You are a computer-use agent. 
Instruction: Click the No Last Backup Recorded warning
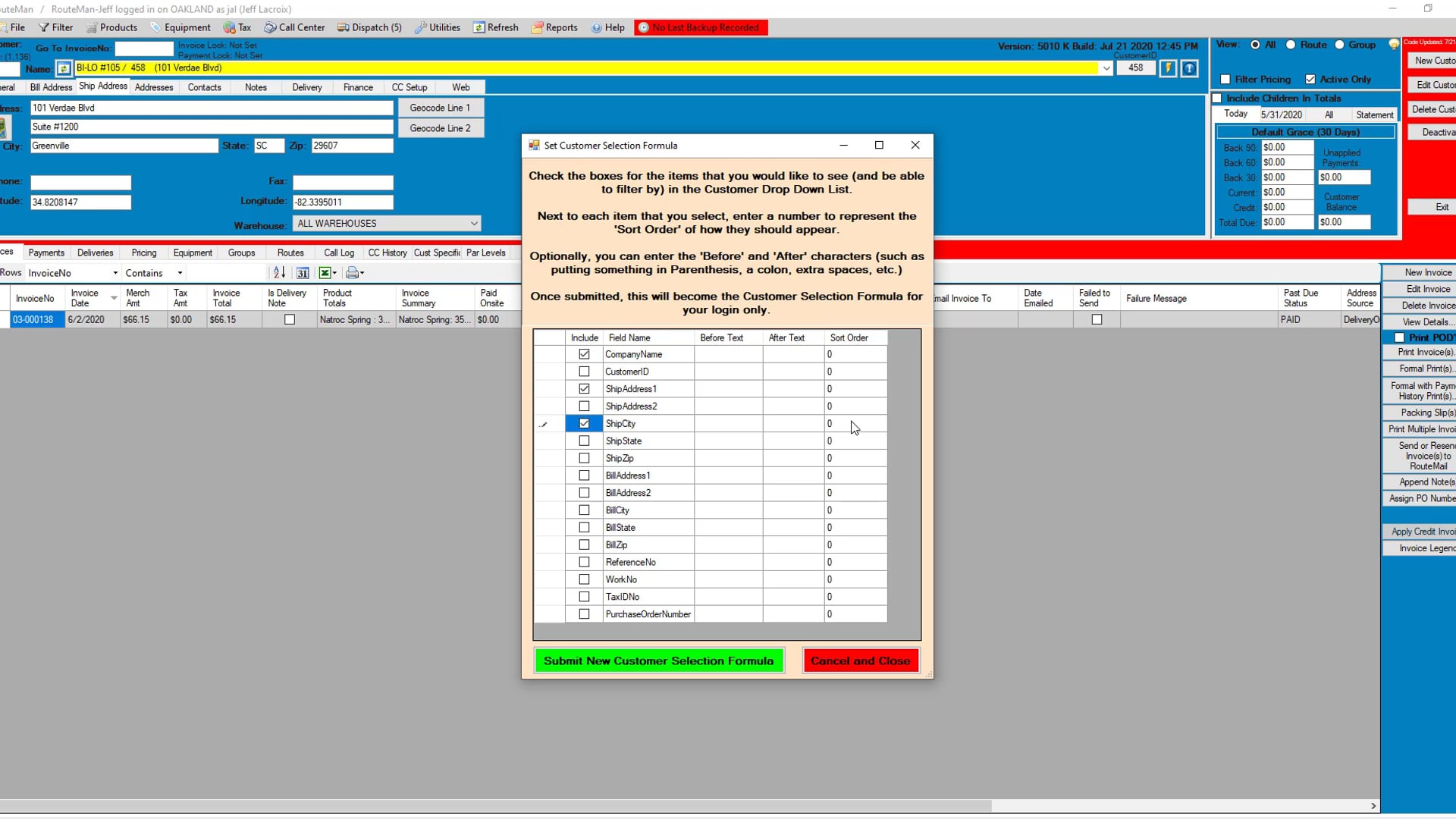click(x=701, y=27)
